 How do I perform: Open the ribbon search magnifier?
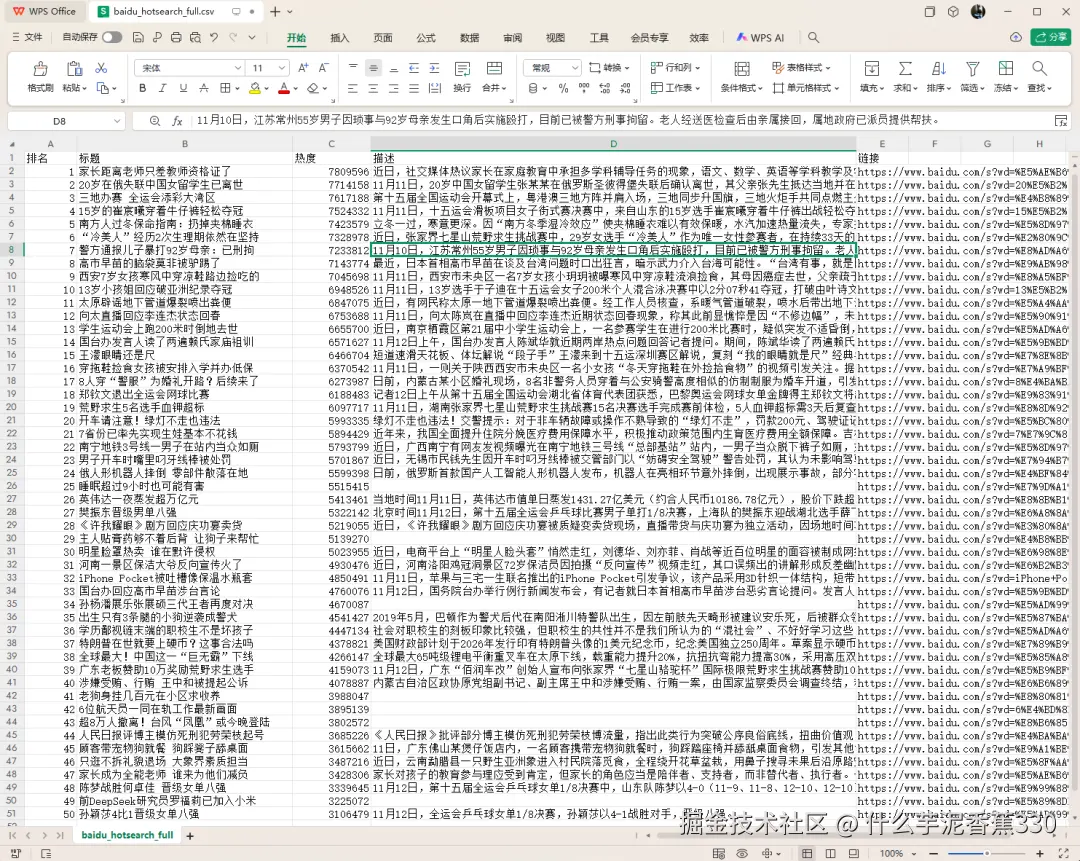[x=813, y=37]
